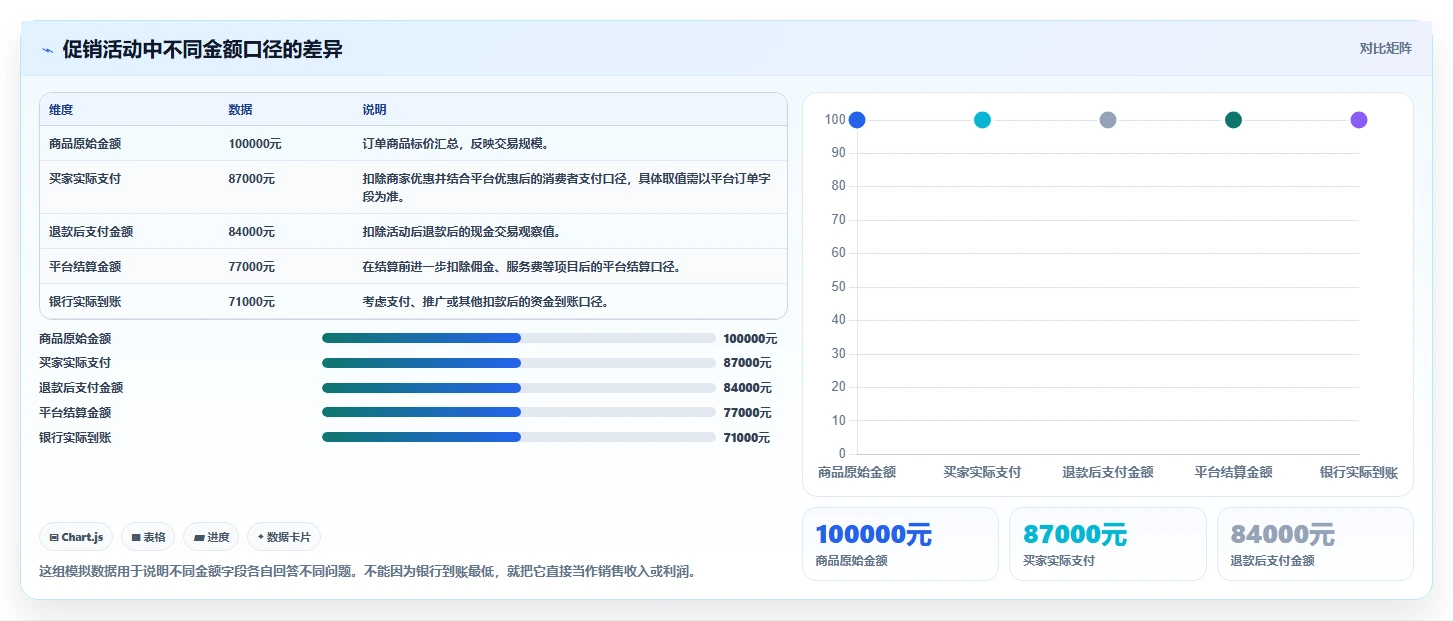Click the 说明 column header
This screenshot has width=1453, height=621.
(374, 110)
